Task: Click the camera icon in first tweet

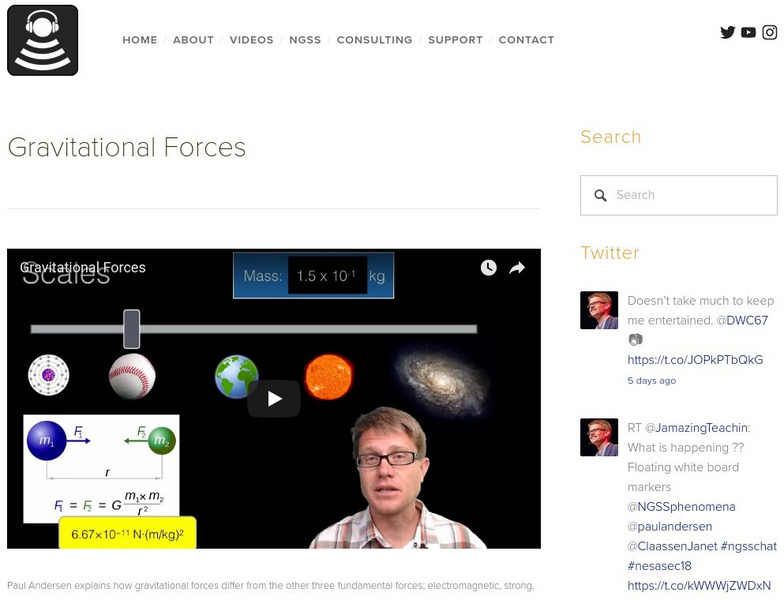Action: (635, 340)
